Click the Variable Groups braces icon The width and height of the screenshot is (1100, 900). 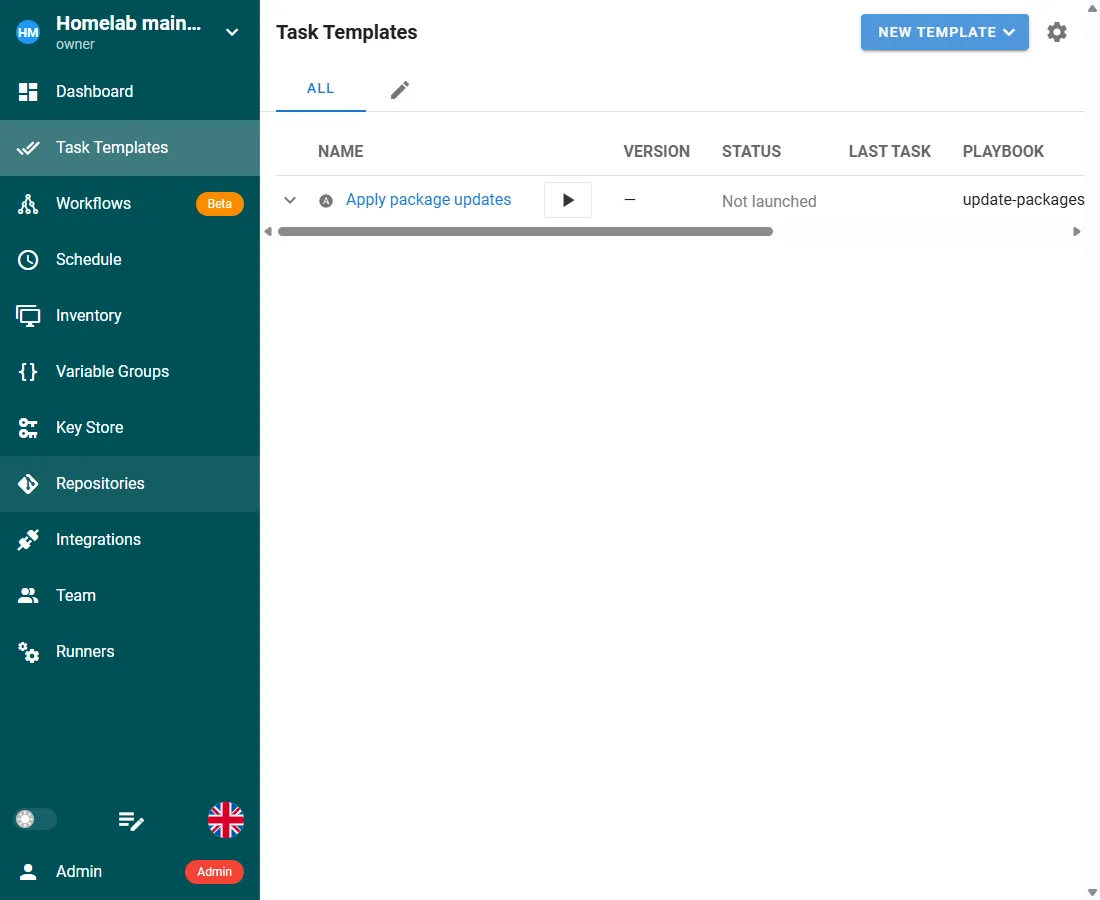click(x=28, y=372)
